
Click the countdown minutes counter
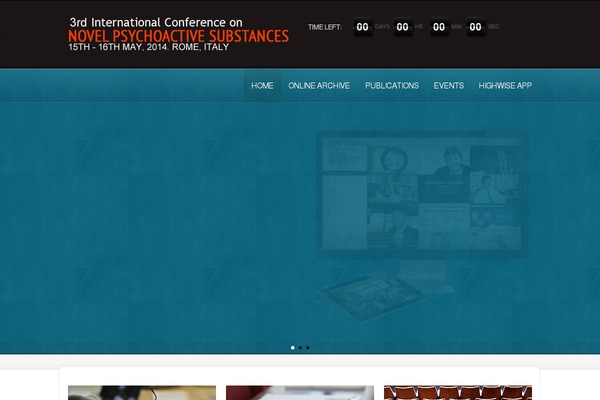pyautogui.click(x=438, y=27)
